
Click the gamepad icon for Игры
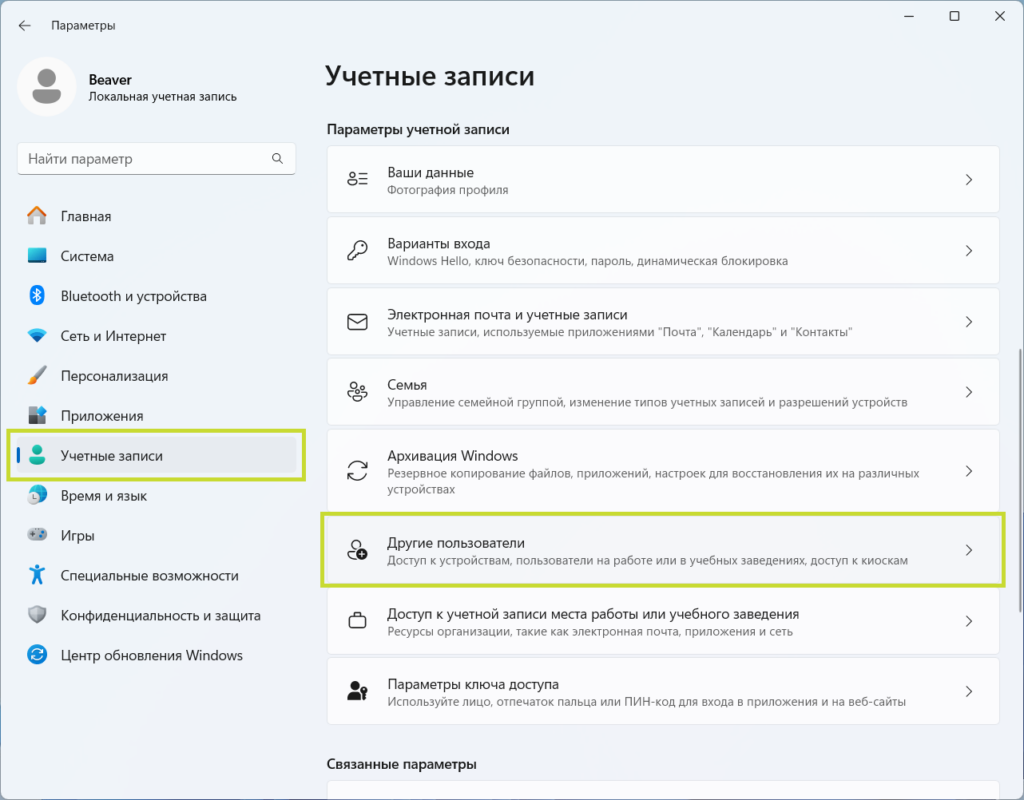pos(37,535)
